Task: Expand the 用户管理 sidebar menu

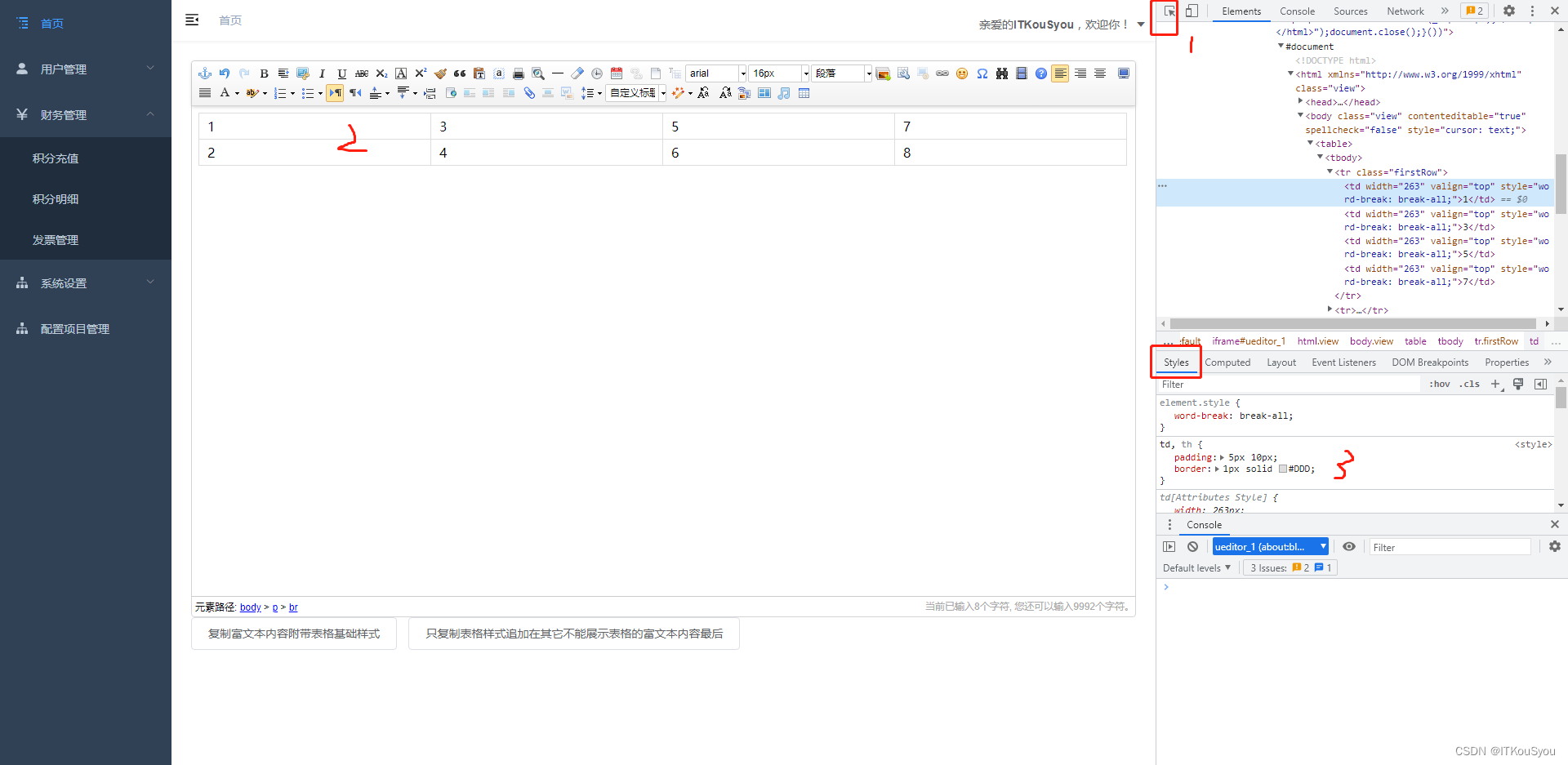Action: 86,69
